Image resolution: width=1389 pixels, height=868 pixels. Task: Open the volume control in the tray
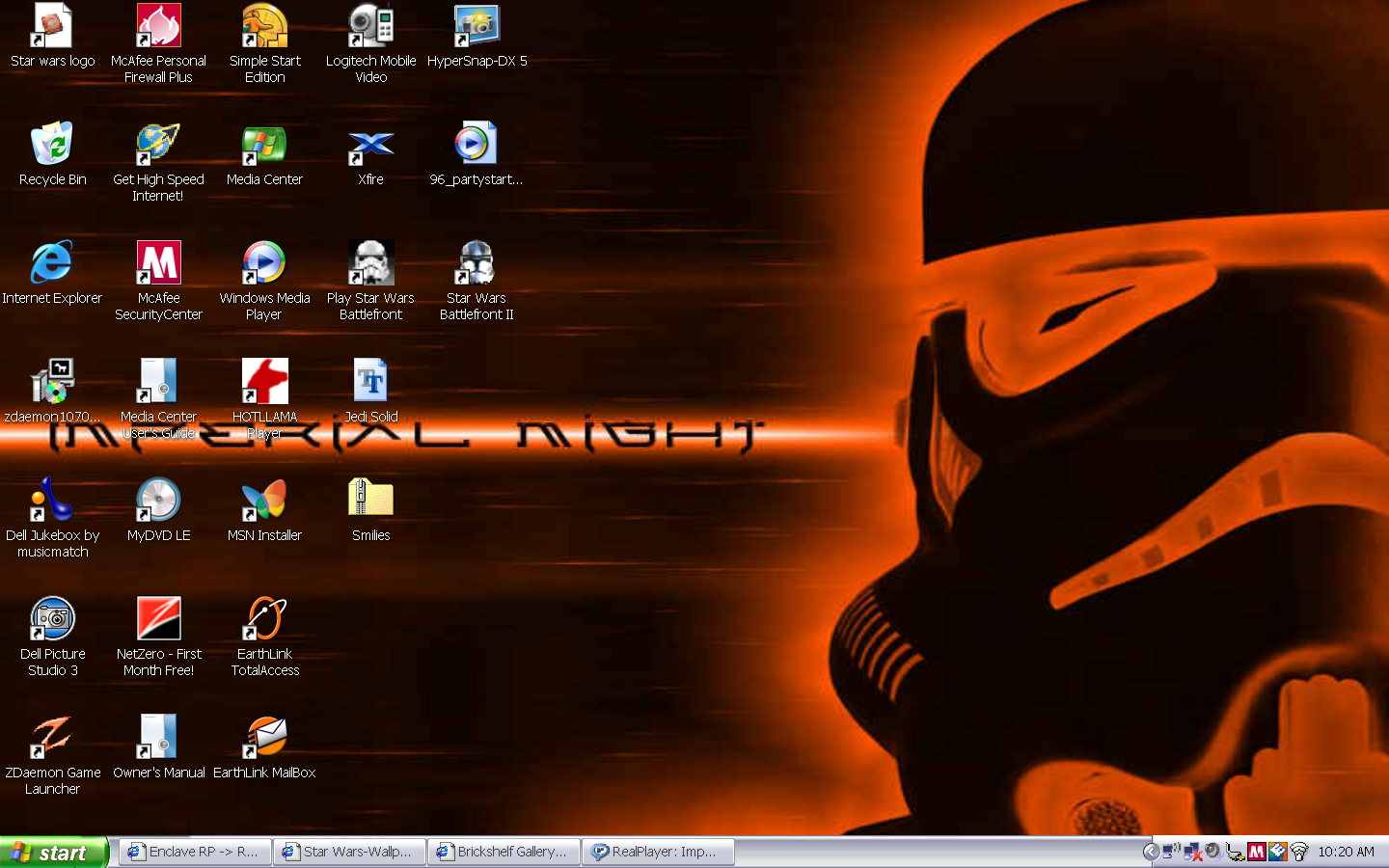pyautogui.click(x=1212, y=852)
